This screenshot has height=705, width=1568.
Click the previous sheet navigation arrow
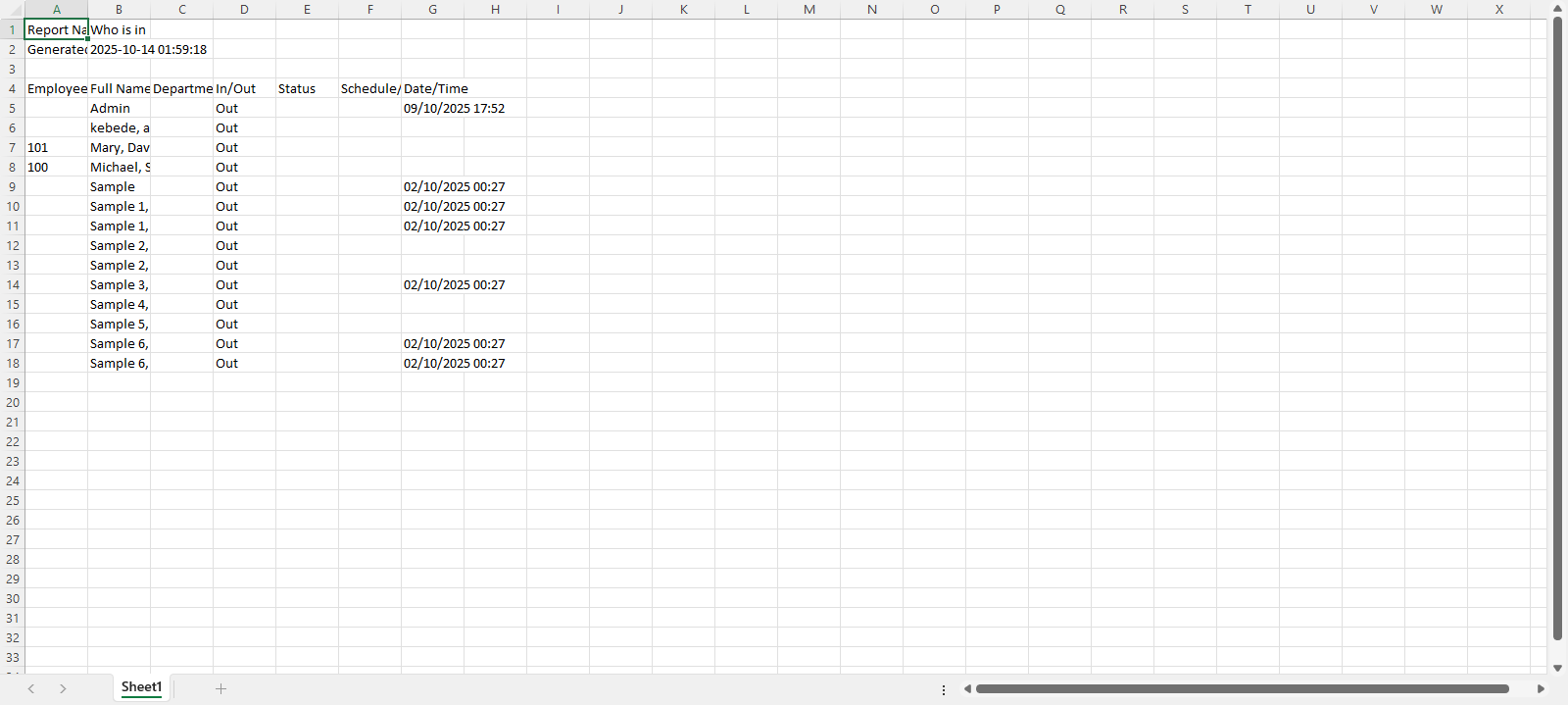tap(31, 689)
